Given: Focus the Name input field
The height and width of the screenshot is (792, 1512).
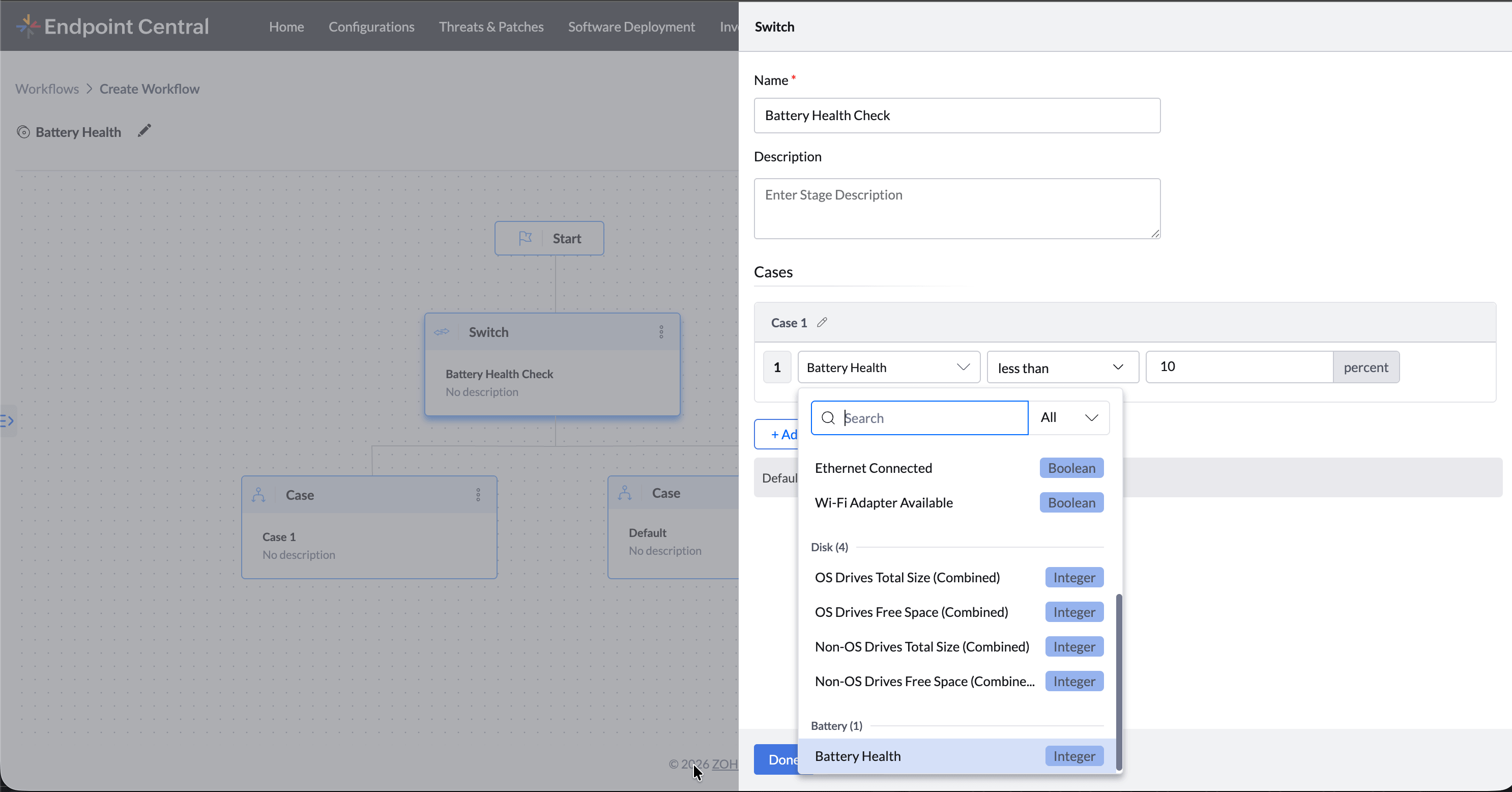Looking at the screenshot, I should coord(957,116).
